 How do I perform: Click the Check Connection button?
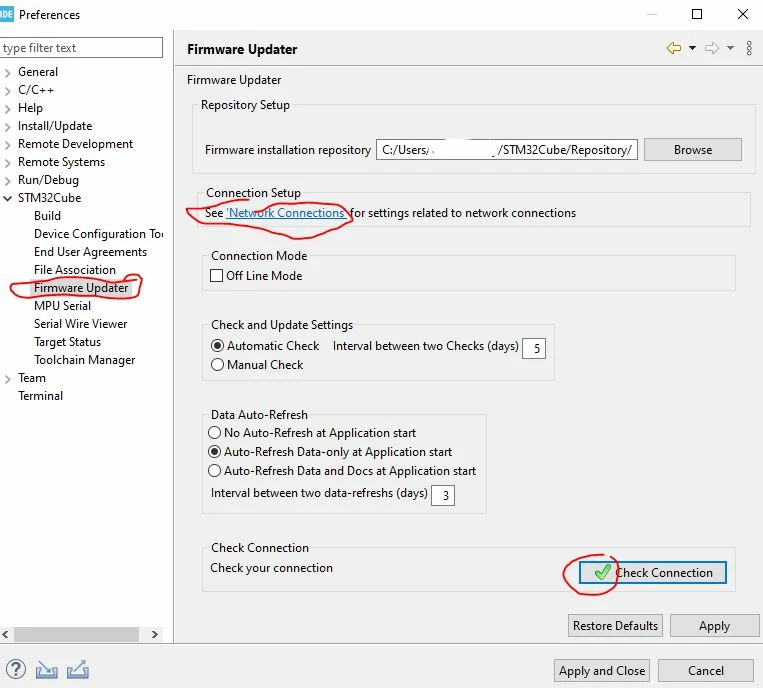[x=652, y=573]
